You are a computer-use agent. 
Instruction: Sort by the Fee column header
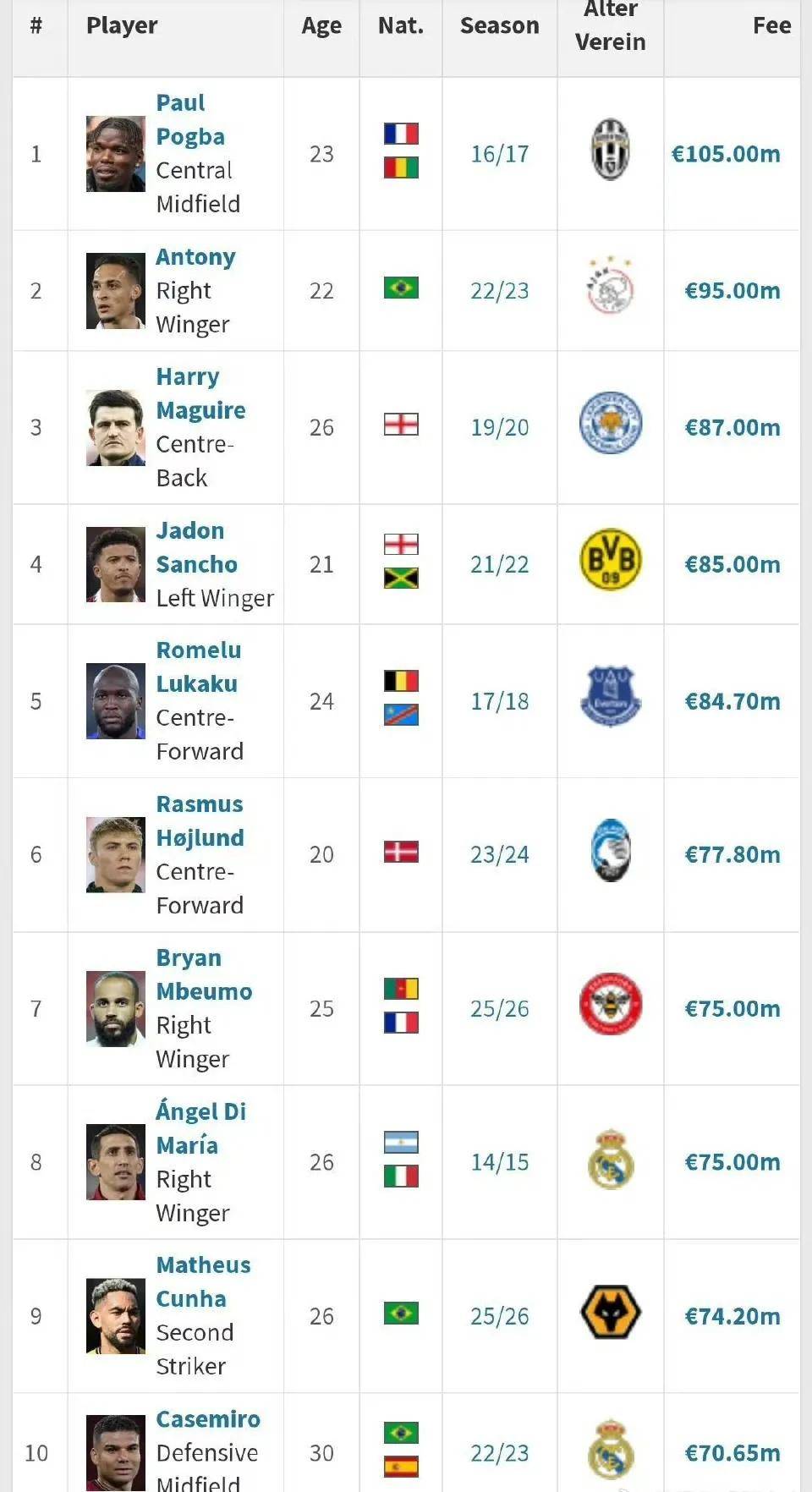point(772,25)
